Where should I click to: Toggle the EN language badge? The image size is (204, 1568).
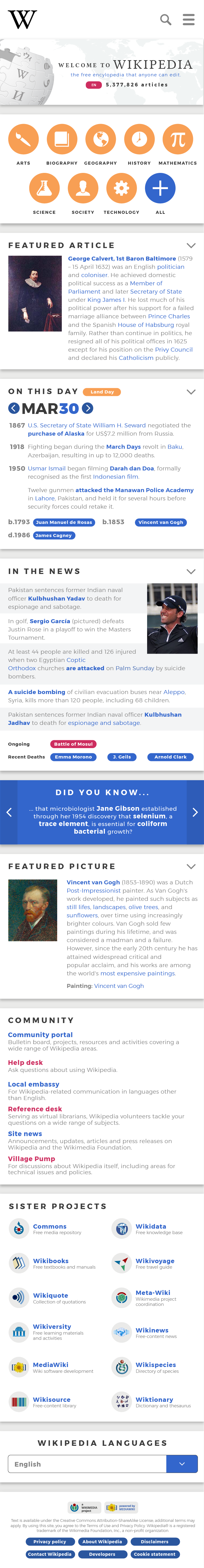point(93,85)
